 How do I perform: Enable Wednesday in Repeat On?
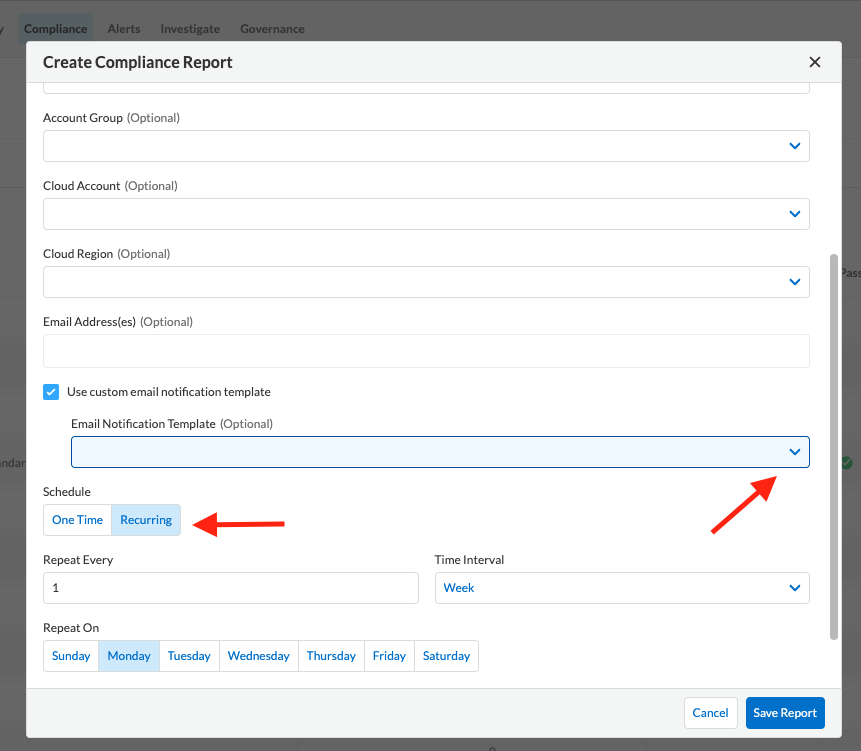[258, 656]
